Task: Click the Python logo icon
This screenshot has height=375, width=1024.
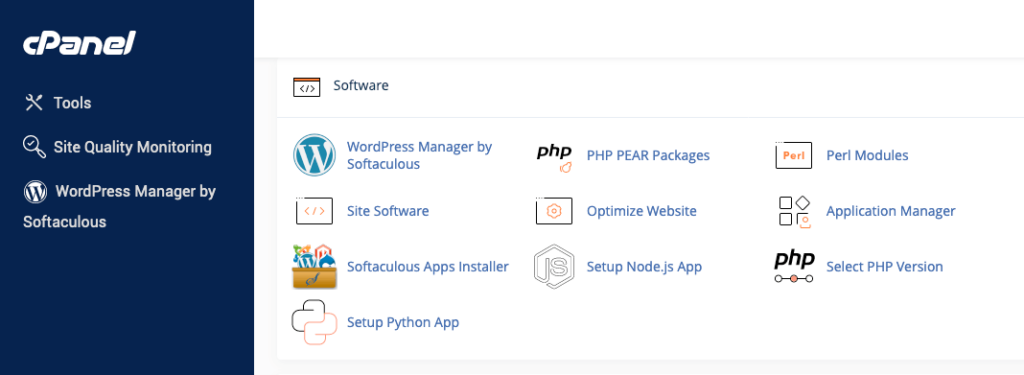Action: point(314,322)
